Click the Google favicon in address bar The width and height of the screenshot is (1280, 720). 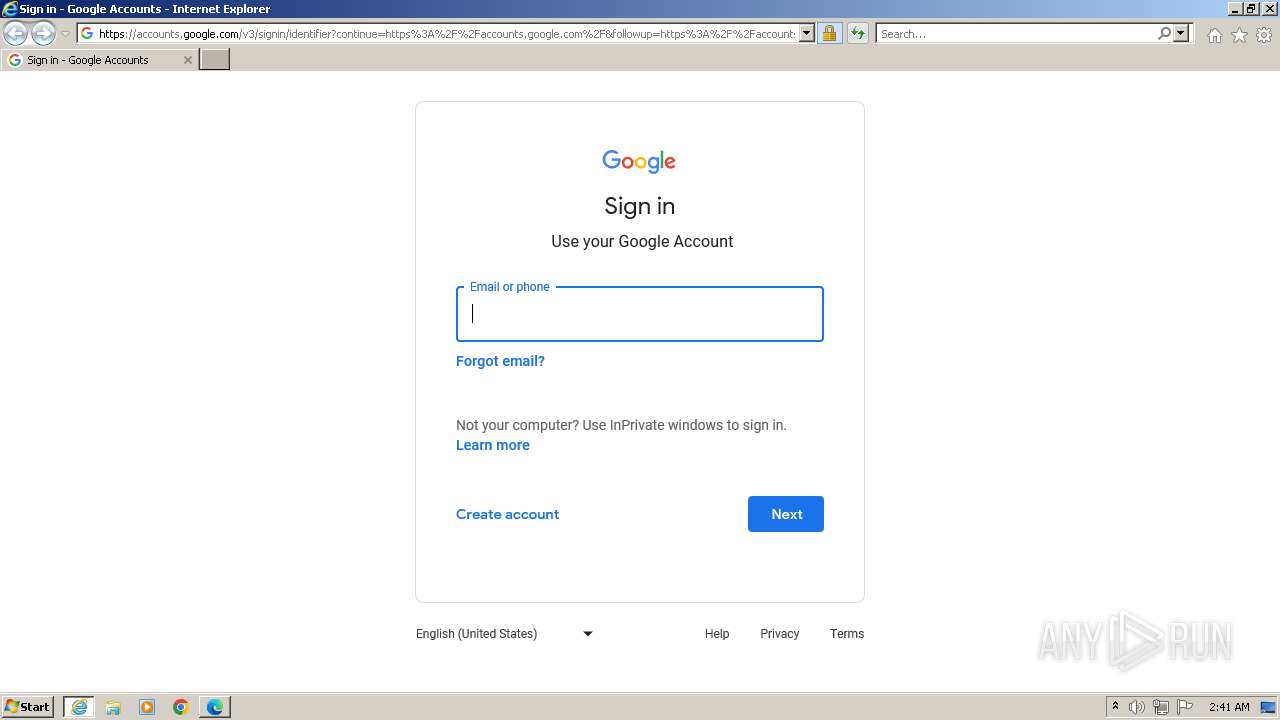[87, 34]
